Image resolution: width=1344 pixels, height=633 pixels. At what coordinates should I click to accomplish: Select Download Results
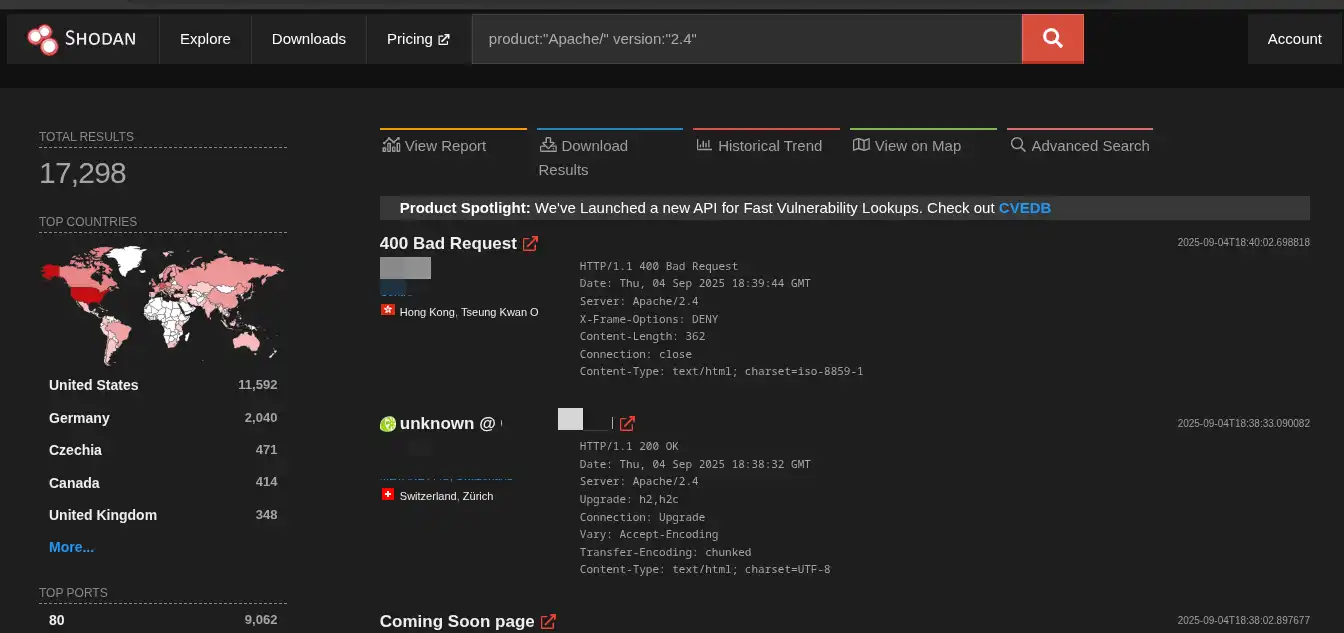pyautogui.click(x=583, y=157)
